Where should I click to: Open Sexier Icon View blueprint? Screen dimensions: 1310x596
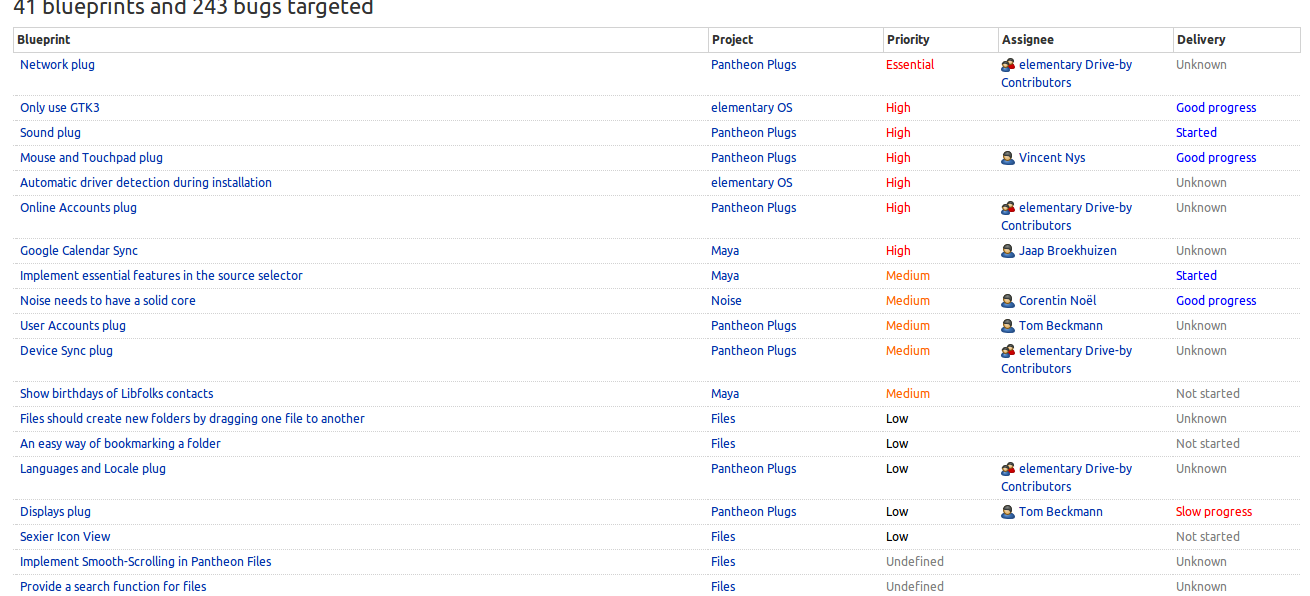(65, 537)
